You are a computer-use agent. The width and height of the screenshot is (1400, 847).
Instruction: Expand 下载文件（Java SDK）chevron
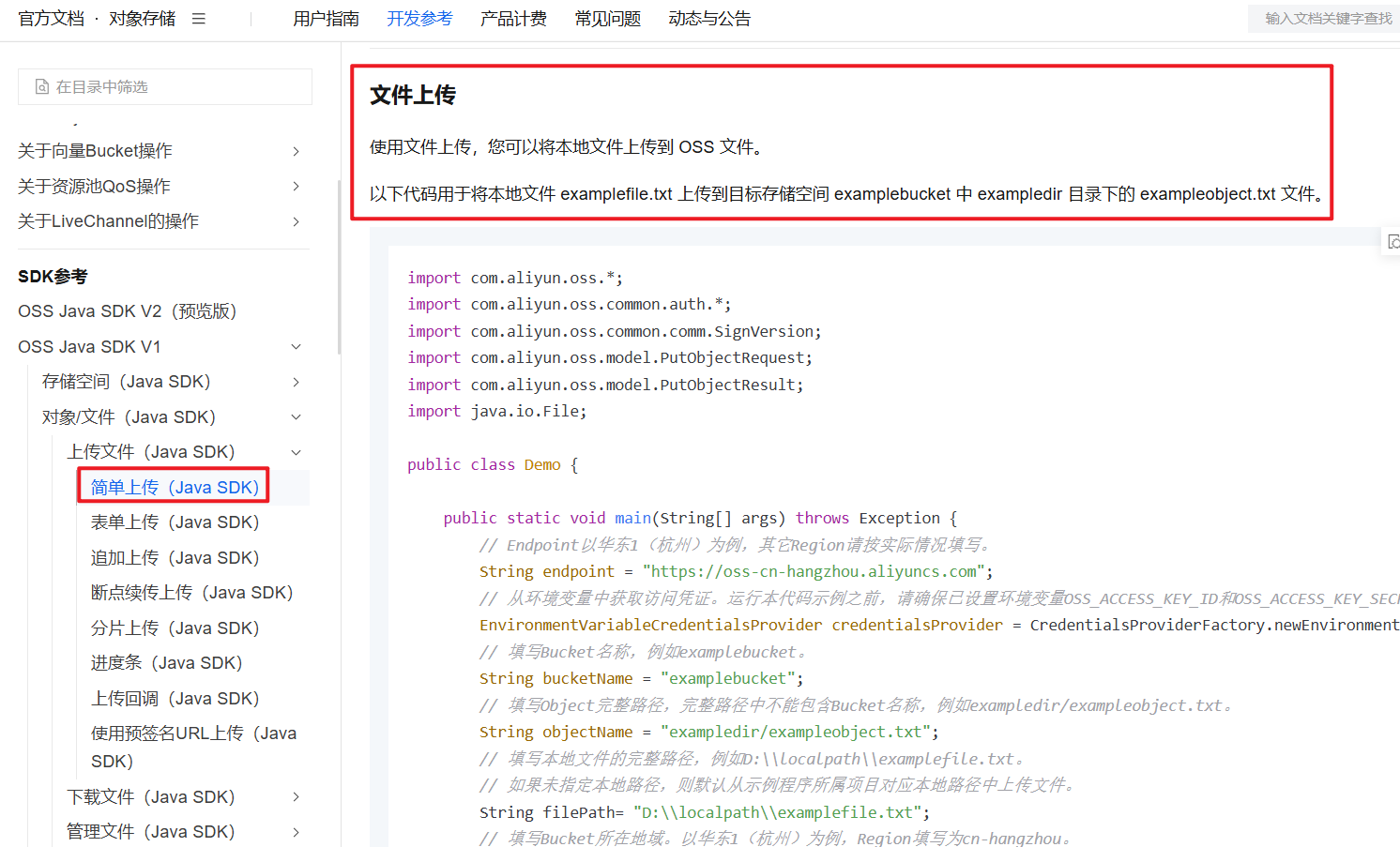pyautogui.click(x=296, y=797)
